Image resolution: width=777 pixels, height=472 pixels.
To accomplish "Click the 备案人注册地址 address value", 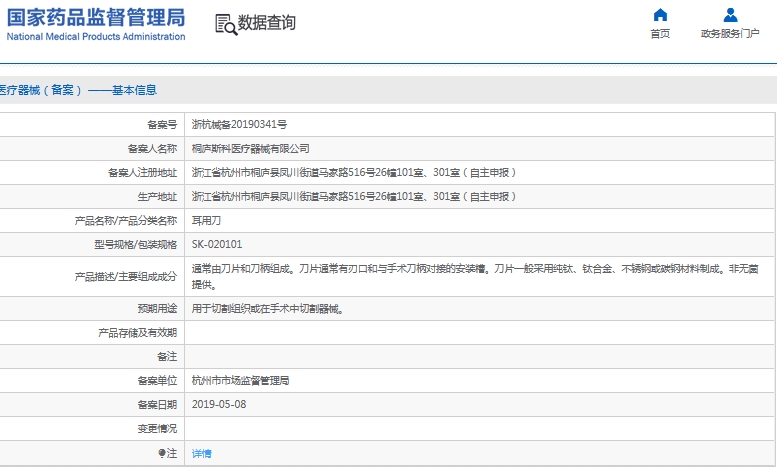I will tap(354, 172).
